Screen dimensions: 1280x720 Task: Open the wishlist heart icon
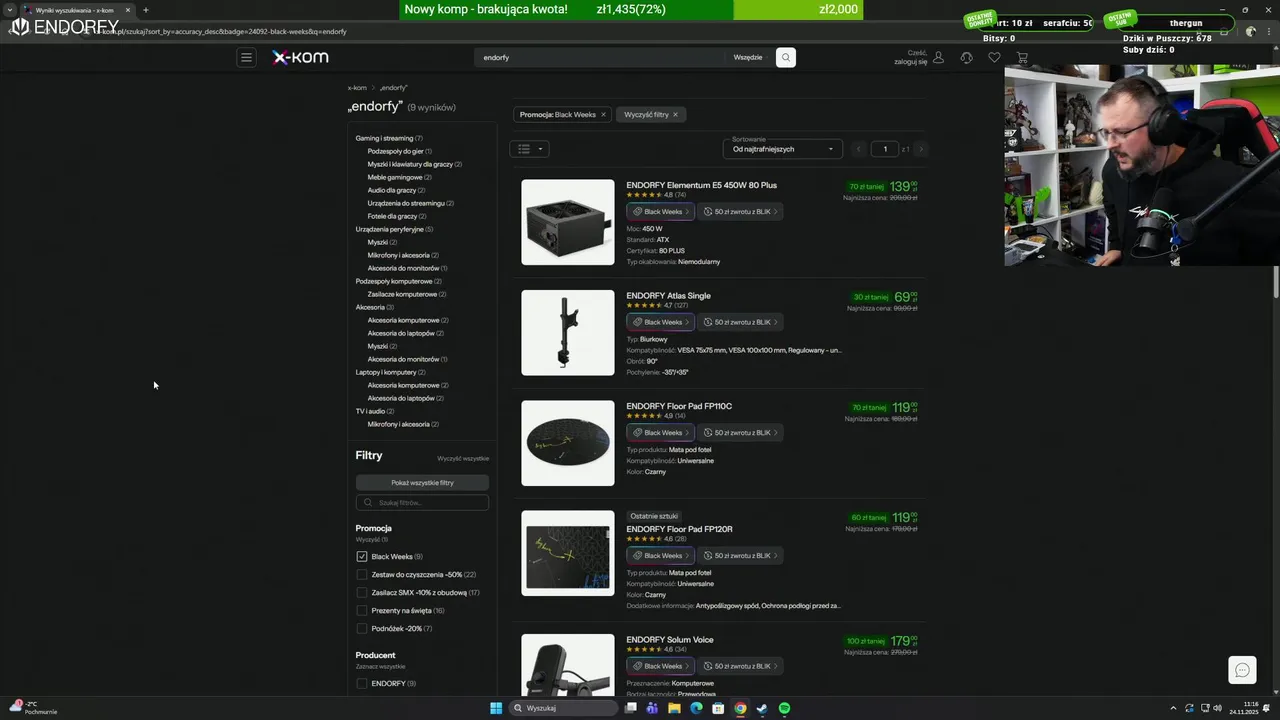[994, 57]
